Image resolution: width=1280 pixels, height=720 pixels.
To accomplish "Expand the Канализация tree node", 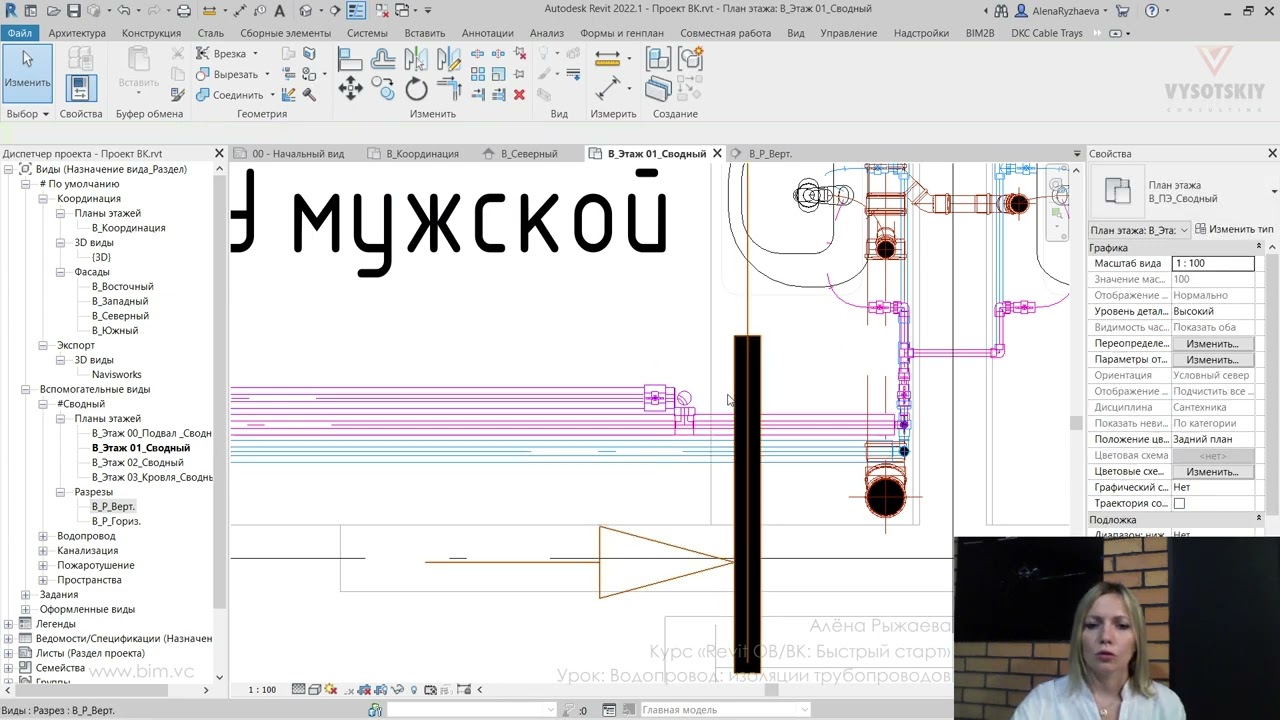I will click(43, 551).
